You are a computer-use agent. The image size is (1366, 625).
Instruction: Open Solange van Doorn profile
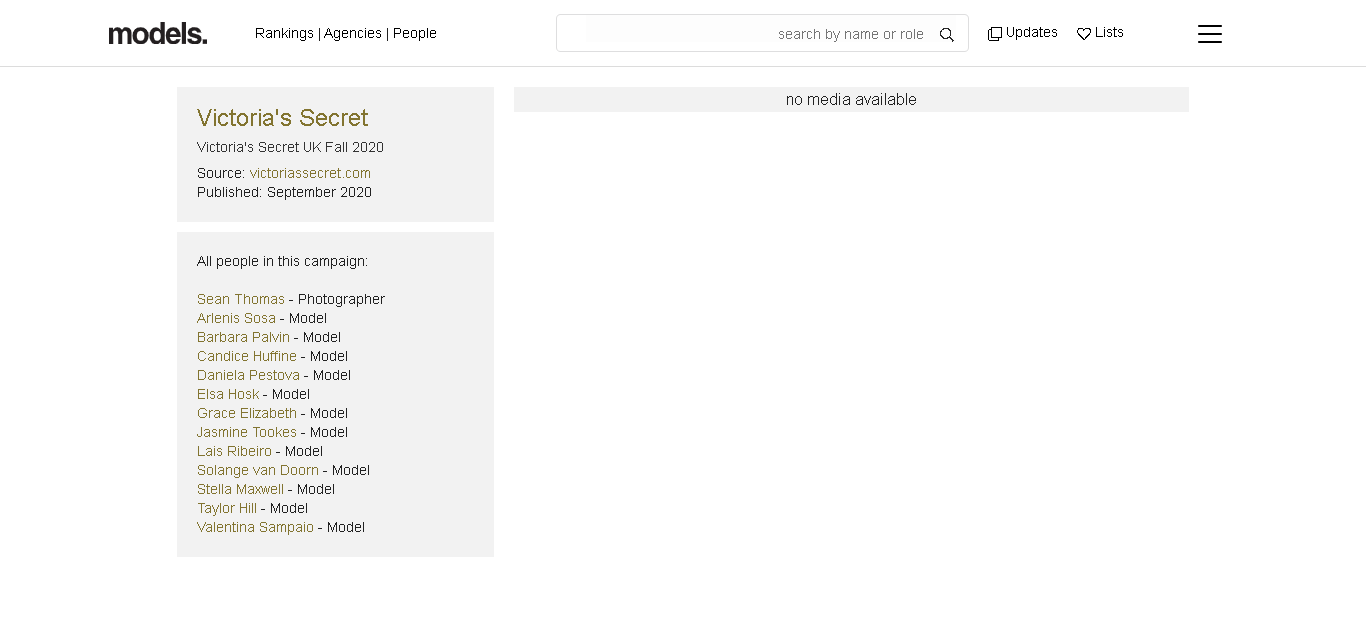[x=257, y=470]
